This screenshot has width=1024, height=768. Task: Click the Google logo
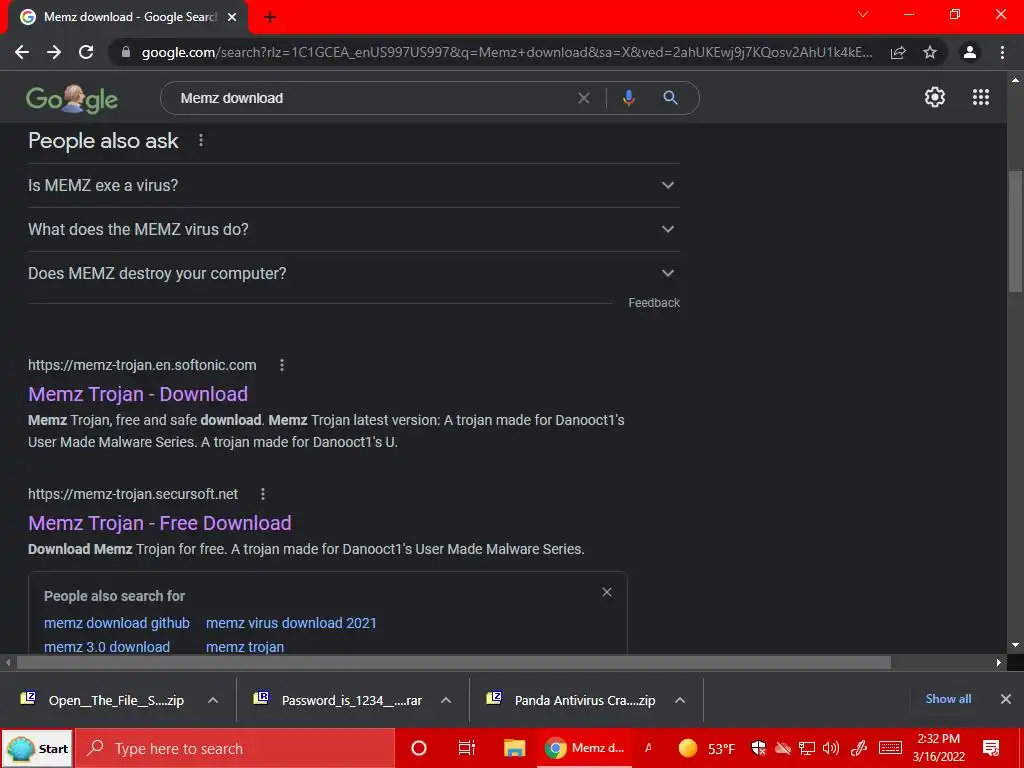tap(72, 99)
